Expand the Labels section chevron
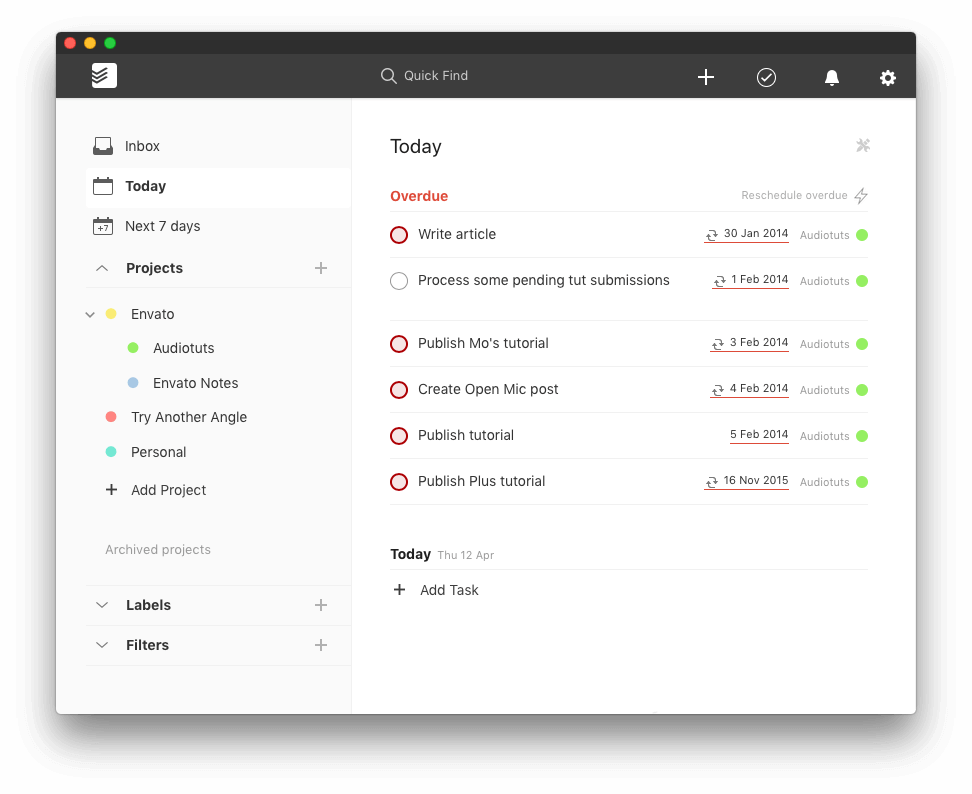972x794 pixels. point(102,605)
